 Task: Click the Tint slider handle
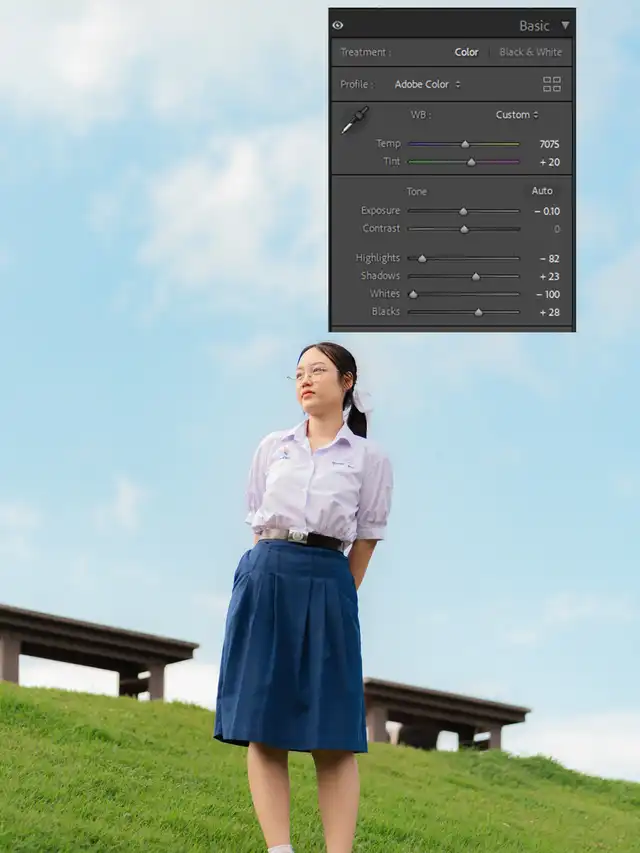tap(471, 162)
